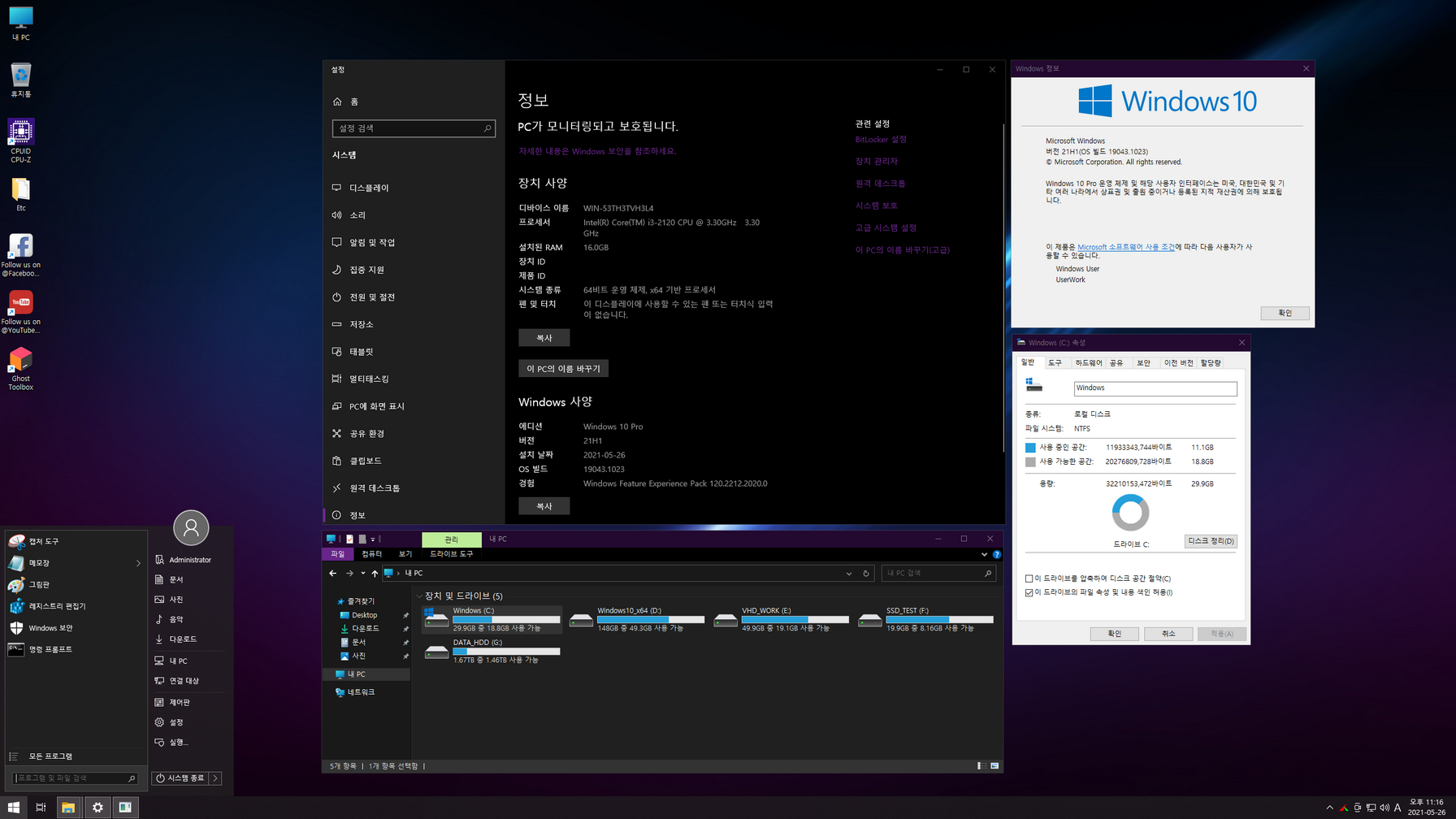Image resolution: width=1456 pixels, height=819 pixels.
Task: Open Ghost Toolbox desktop shortcut
Action: 20,369
